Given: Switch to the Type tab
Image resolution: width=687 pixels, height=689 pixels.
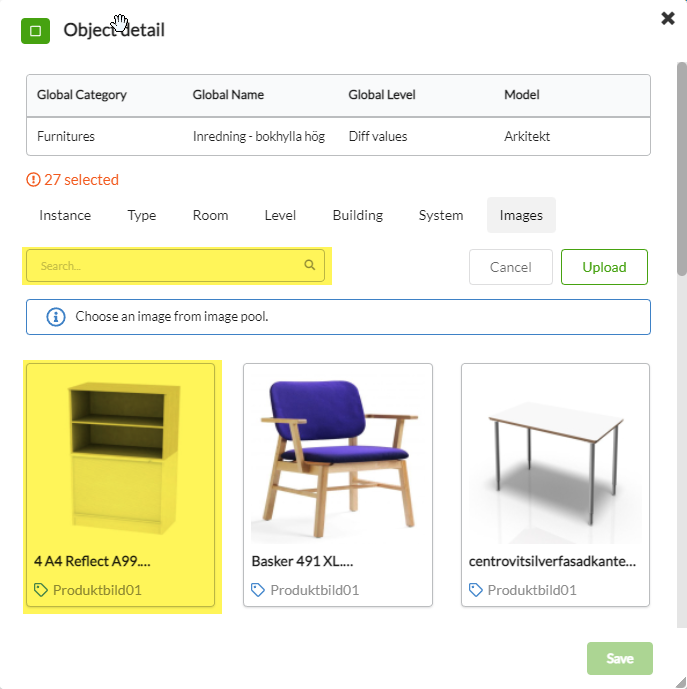Looking at the screenshot, I should point(142,215).
